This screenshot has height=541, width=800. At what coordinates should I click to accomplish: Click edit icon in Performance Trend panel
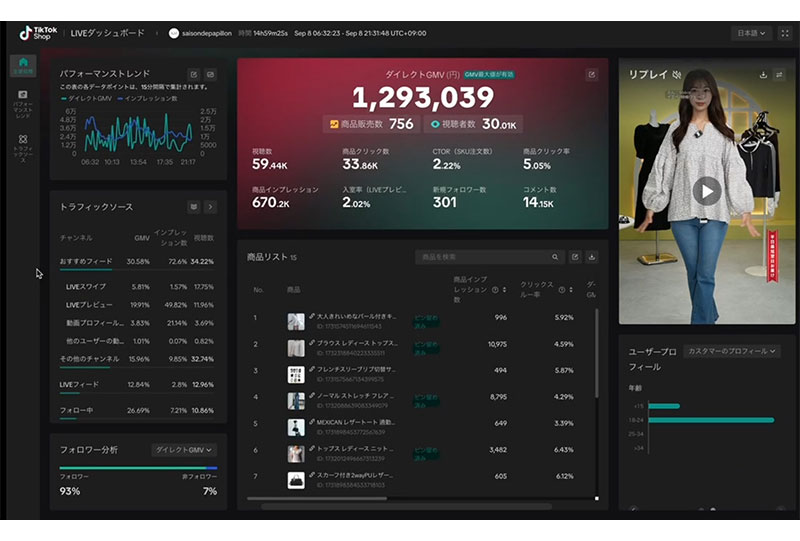click(193, 74)
